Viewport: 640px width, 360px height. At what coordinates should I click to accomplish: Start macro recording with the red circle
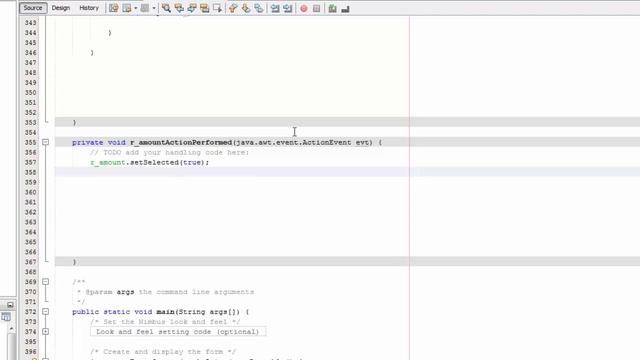click(x=304, y=9)
